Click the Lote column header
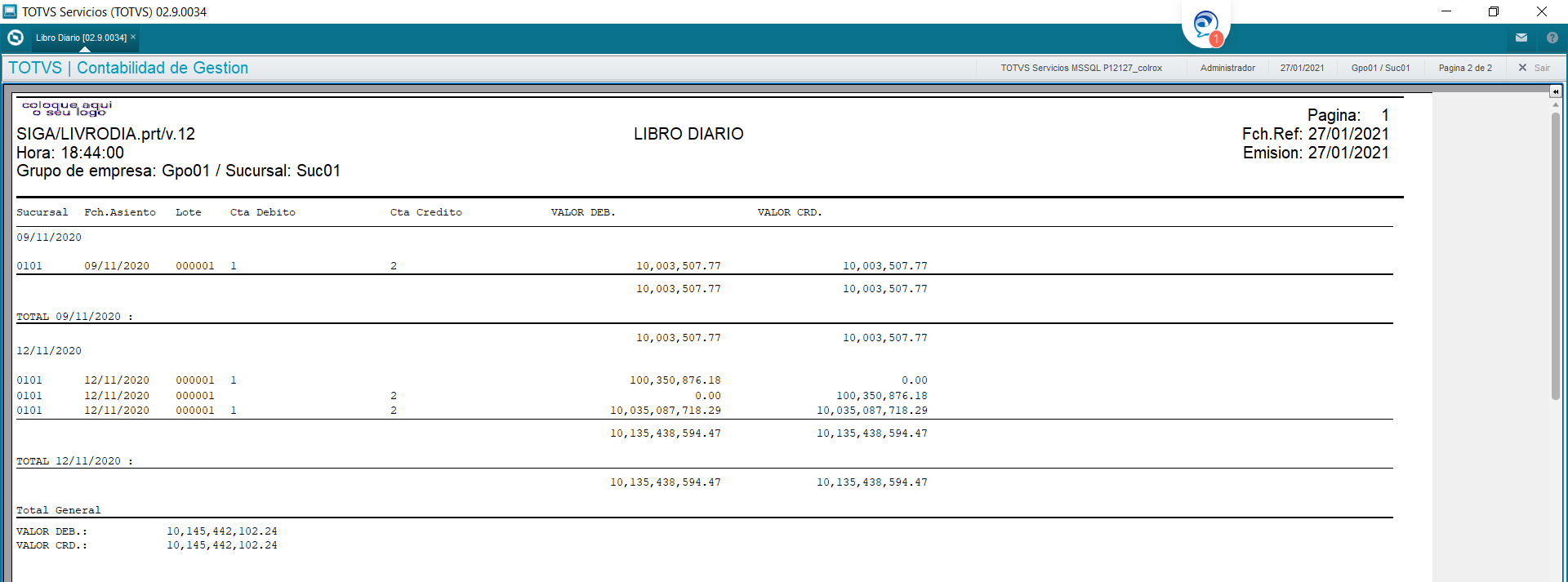 (x=188, y=212)
